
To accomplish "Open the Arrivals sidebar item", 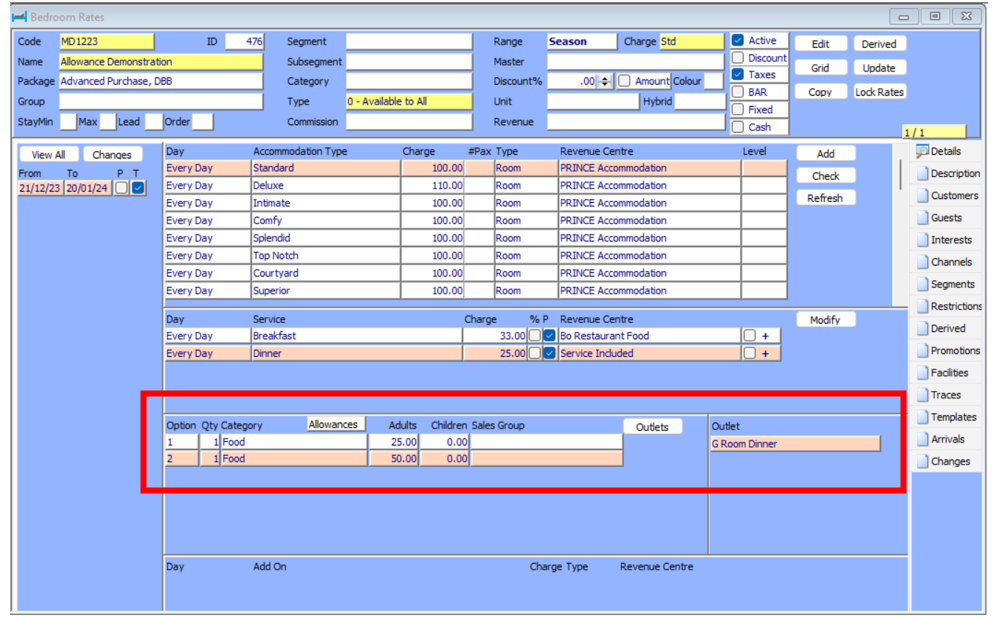I will click(x=940, y=440).
